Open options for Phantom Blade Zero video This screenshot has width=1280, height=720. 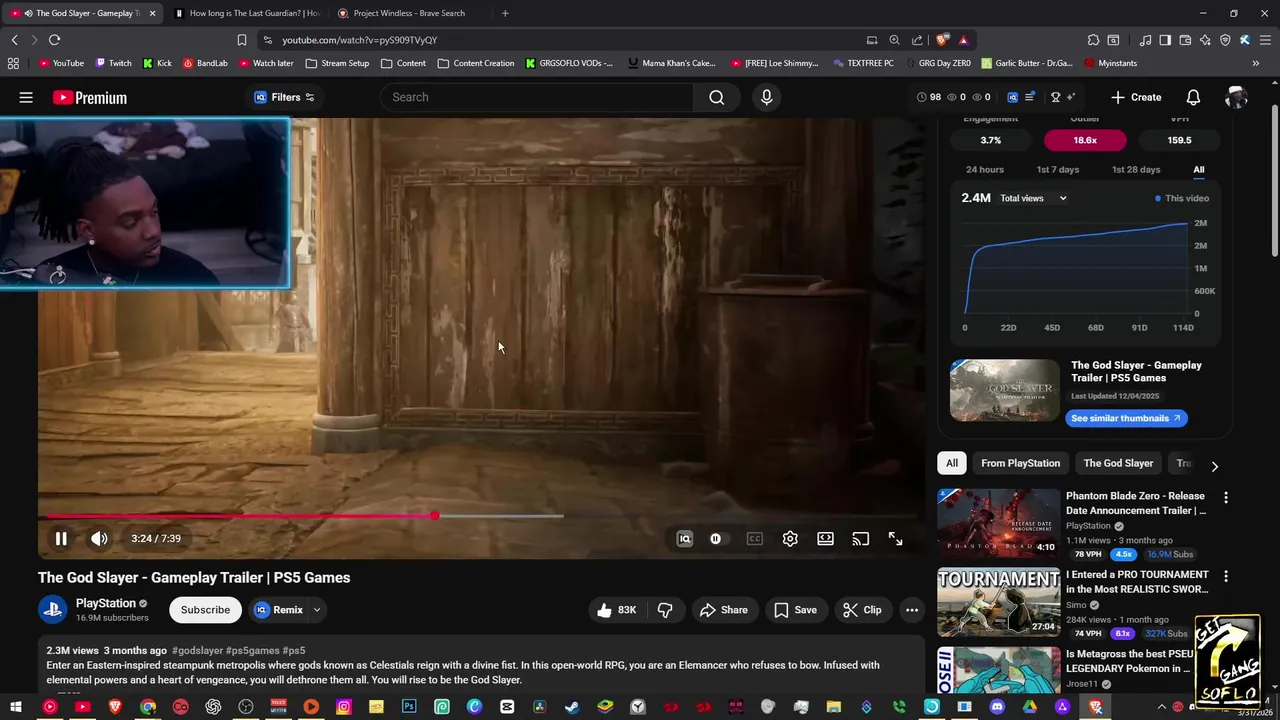coord(1226,497)
